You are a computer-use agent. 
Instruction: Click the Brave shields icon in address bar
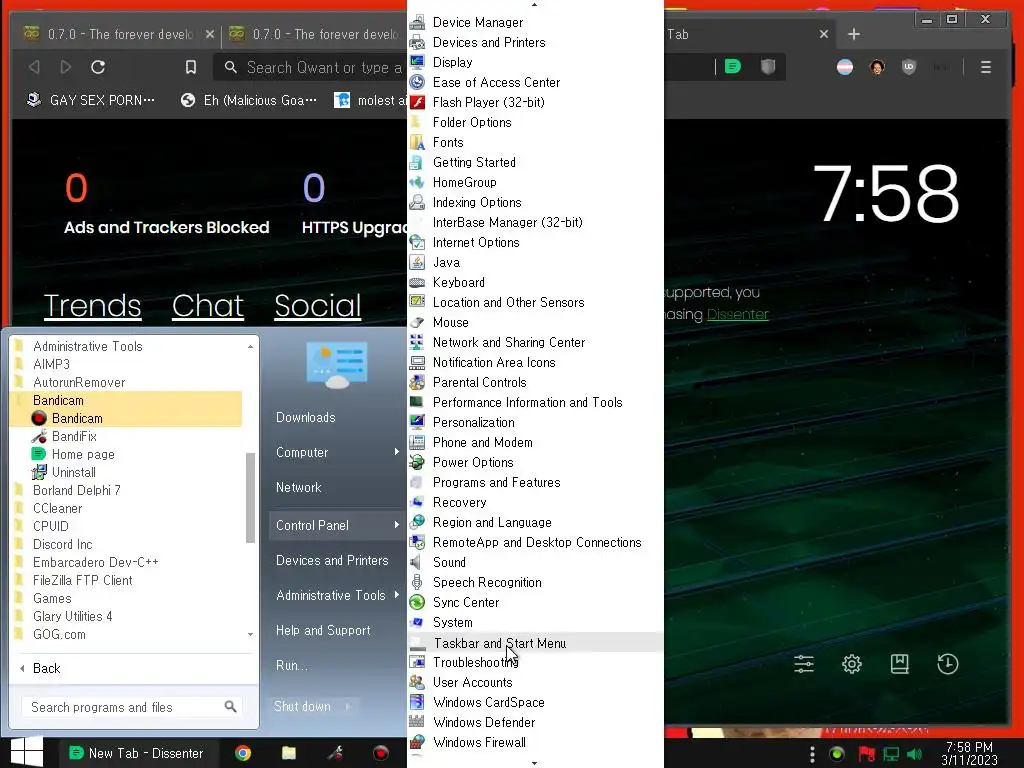[x=768, y=67]
